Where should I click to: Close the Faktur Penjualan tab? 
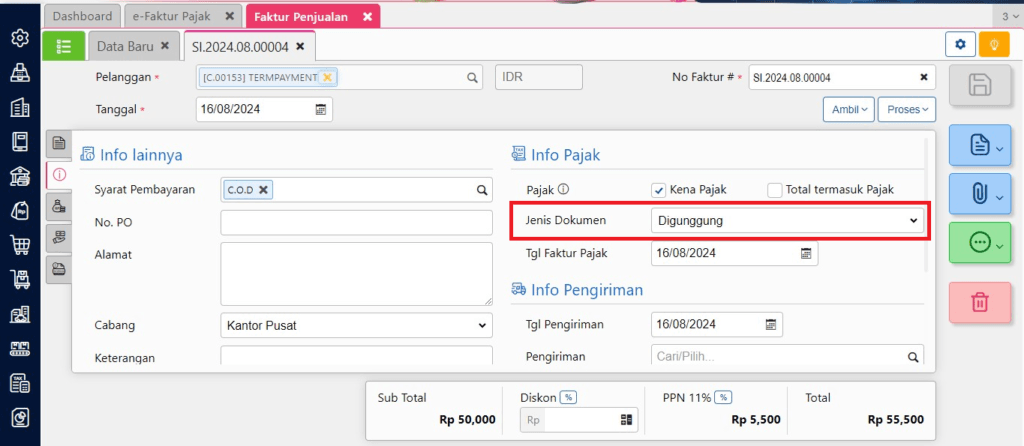(367, 16)
